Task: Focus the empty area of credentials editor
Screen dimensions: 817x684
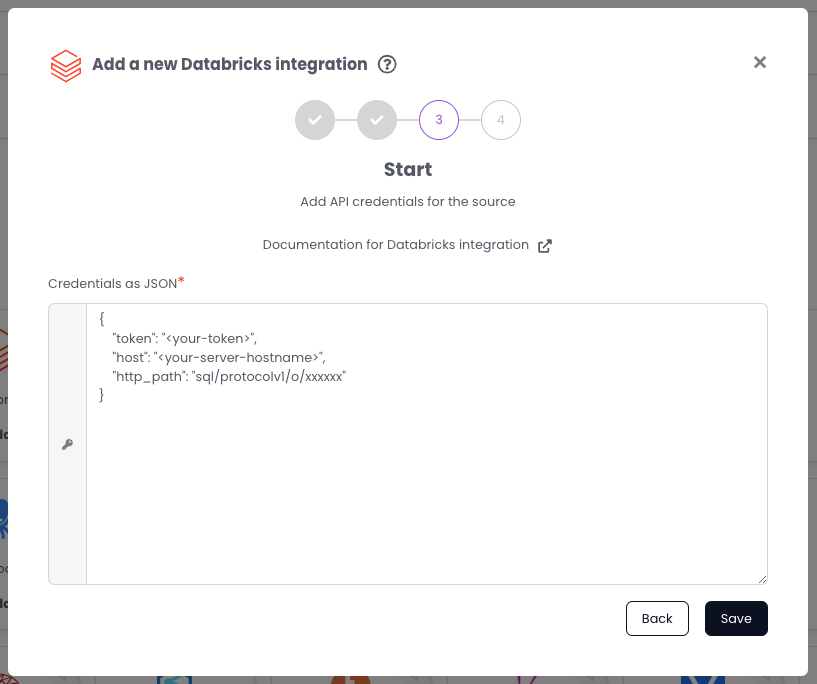Action: coord(426,490)
